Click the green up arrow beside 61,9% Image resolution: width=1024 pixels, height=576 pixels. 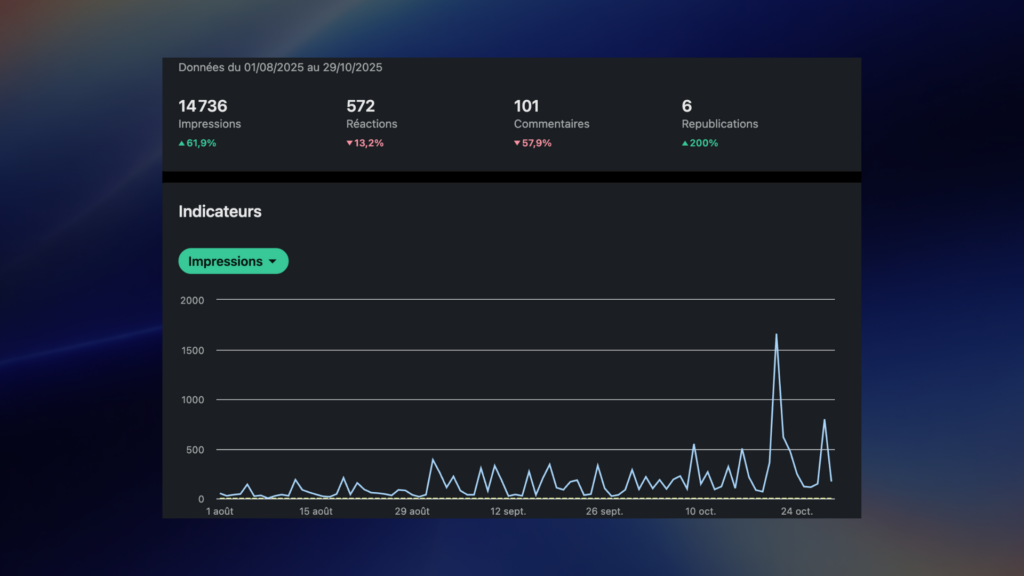click(x=184, y=143)
